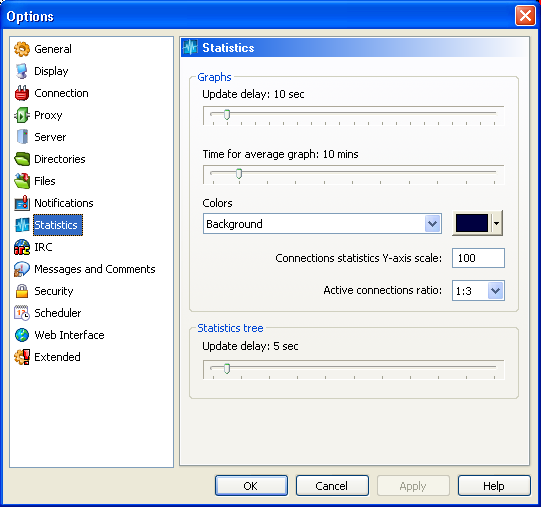The height and width of the screenshot is (507, 541).
Task: Open the Server settings label
Action: [x=50, y=137]
